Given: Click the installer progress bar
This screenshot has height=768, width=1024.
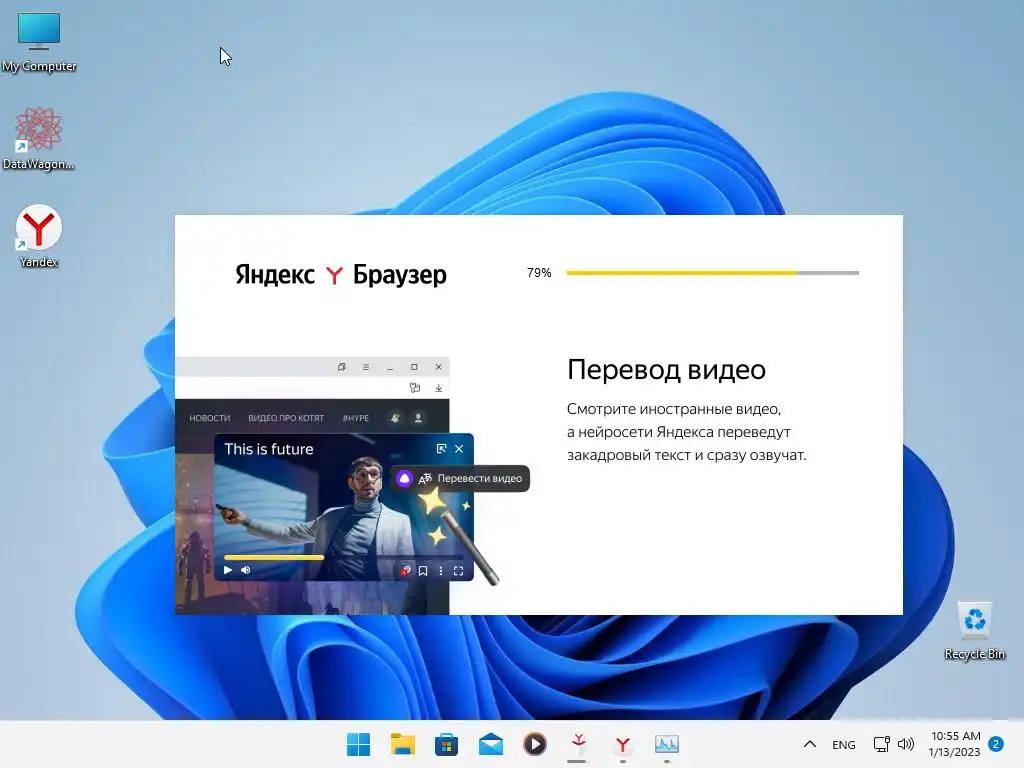Looking at the screenshot, I should click(x=712, y=273).
